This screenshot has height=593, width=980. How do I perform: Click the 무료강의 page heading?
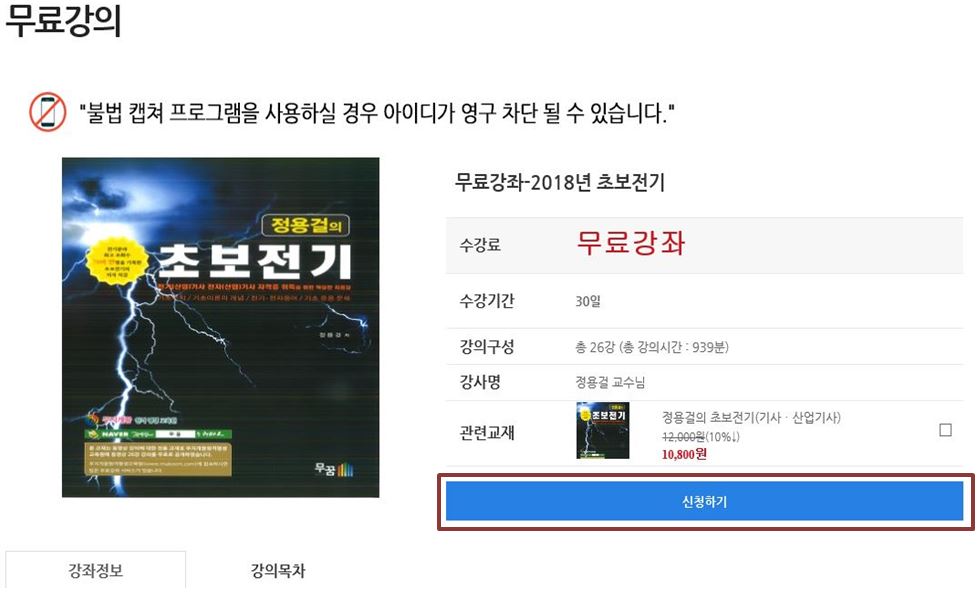coord(63,21)
